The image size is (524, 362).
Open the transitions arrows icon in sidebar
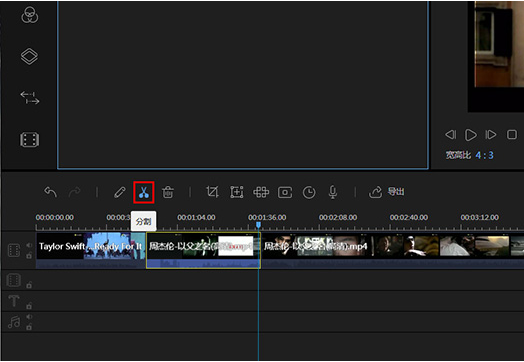30,98
